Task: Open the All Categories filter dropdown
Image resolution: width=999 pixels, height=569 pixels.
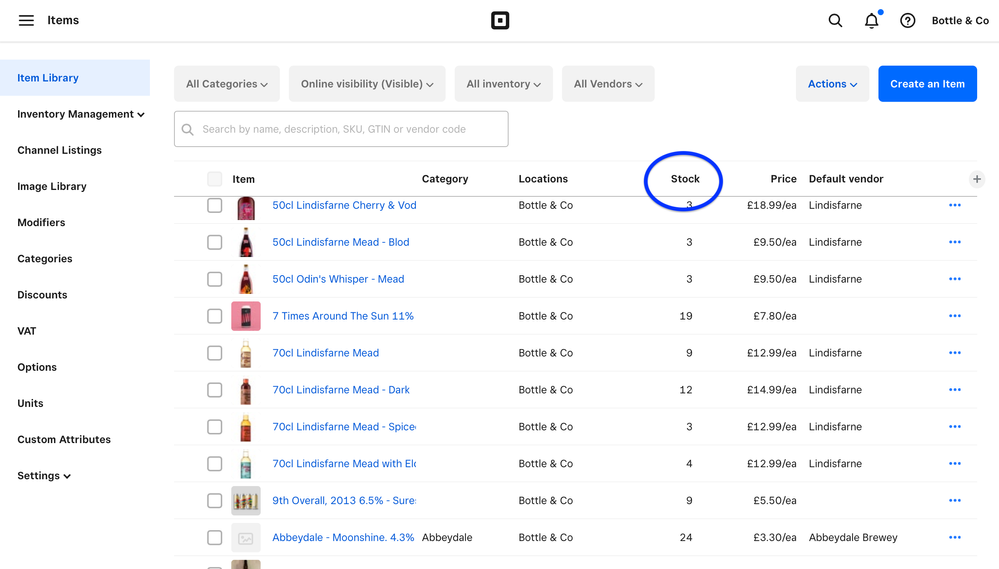Action: [227, 84]
